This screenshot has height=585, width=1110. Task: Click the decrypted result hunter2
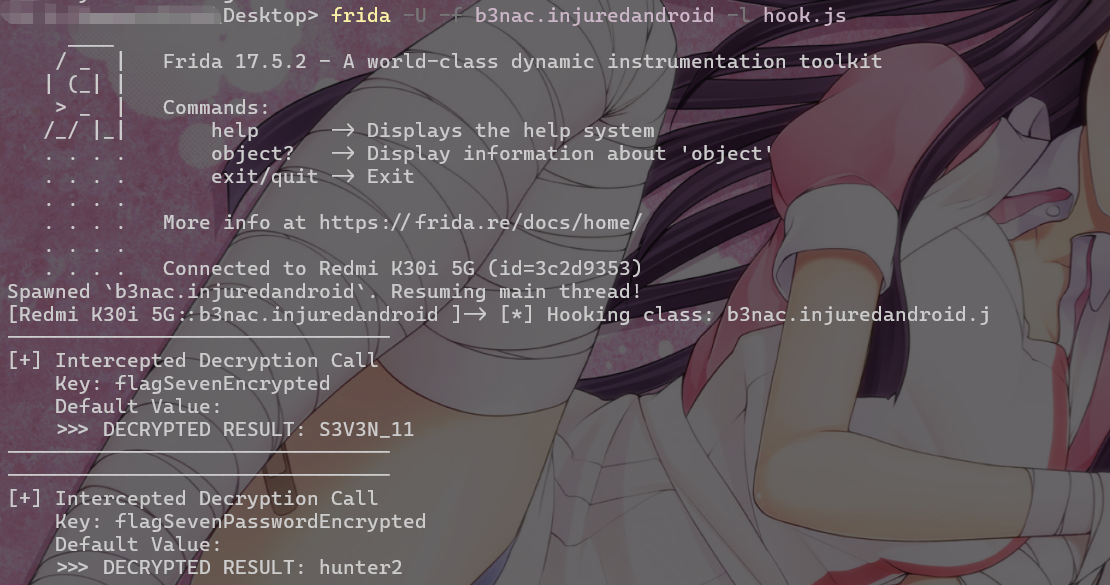(360, 568)
